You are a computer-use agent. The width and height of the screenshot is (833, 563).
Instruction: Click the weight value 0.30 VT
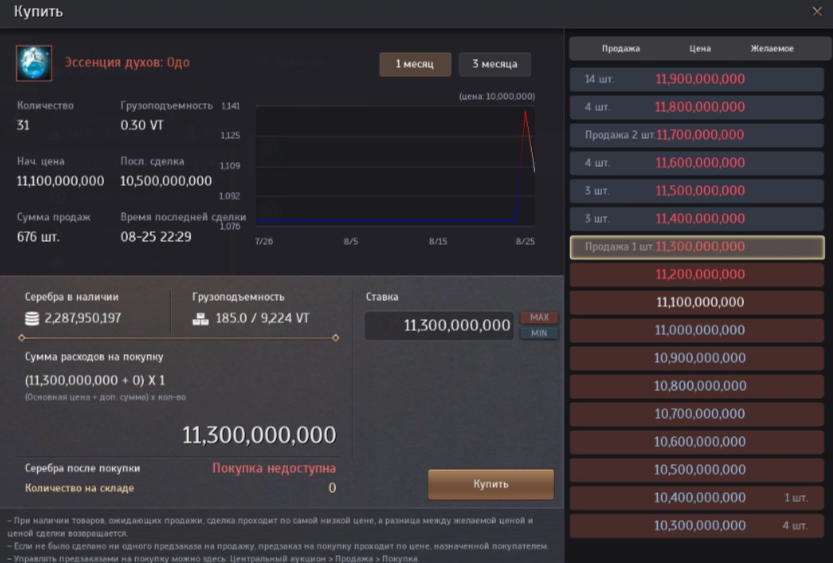142,125
